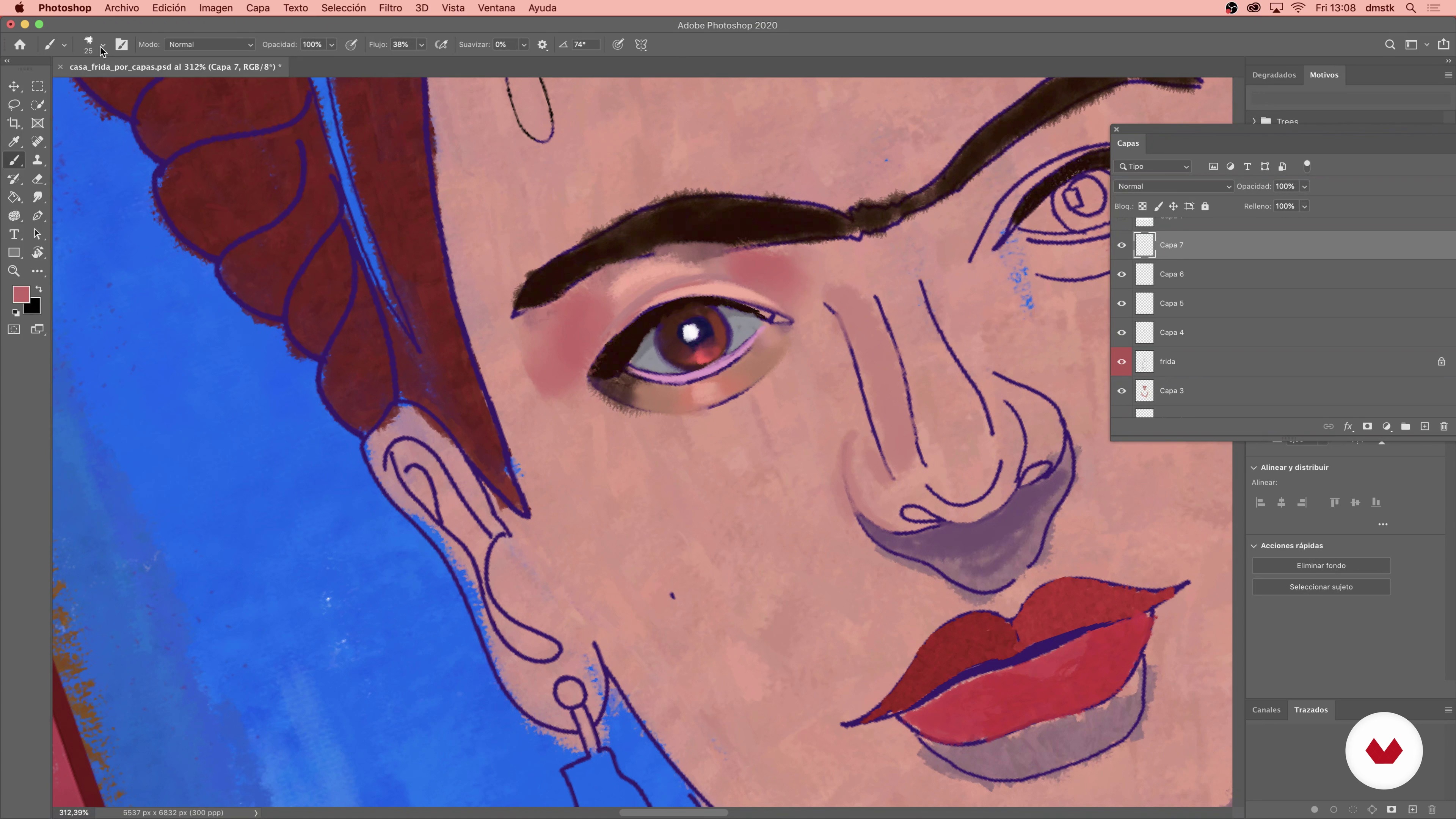
Task: Open smoothing options gear icon
Action: 543,45
